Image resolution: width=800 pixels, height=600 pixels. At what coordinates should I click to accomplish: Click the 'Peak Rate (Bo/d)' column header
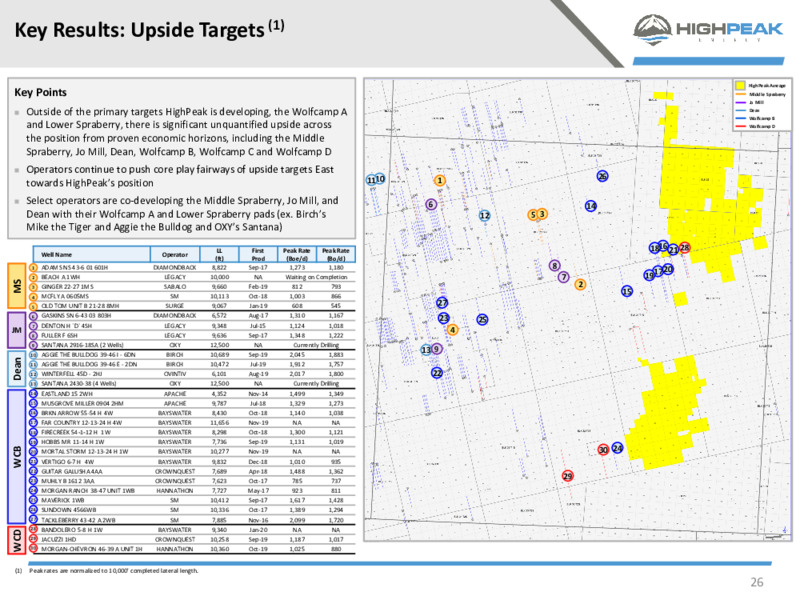336,254
